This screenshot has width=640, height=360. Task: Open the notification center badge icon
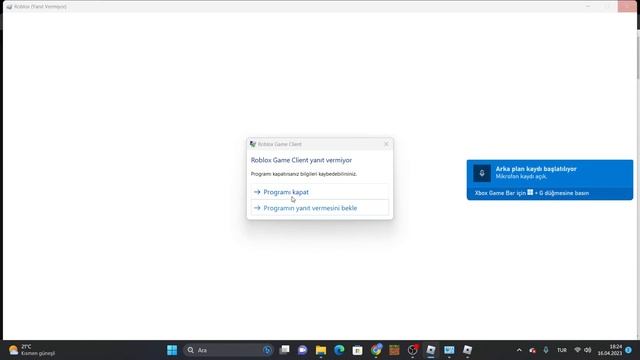click(x=629, y=350)
